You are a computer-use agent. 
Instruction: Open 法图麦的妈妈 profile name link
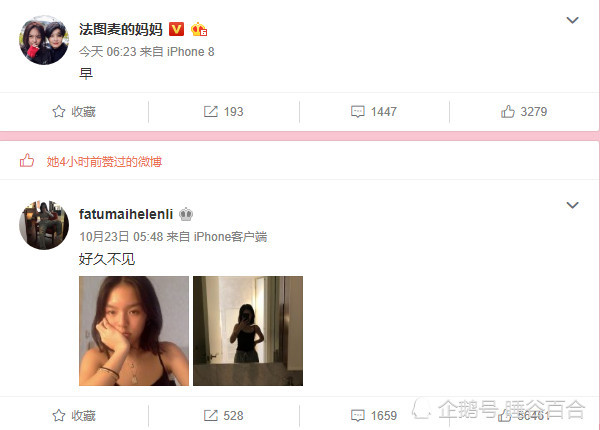coord(121,29)
